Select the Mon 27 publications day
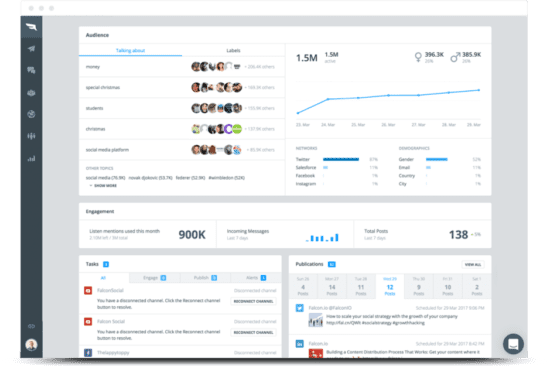Screen dimensions: 550x366 click(332, 286)
